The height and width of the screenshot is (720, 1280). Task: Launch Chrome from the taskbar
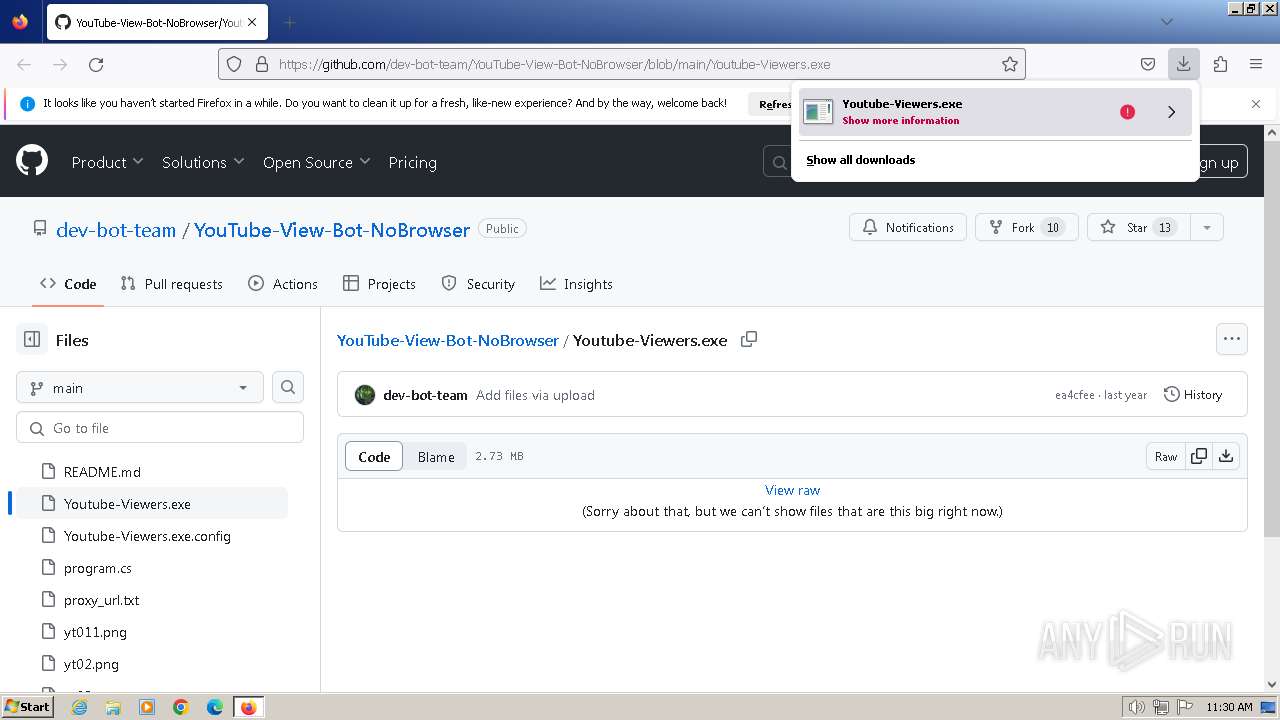pos(181,707)
